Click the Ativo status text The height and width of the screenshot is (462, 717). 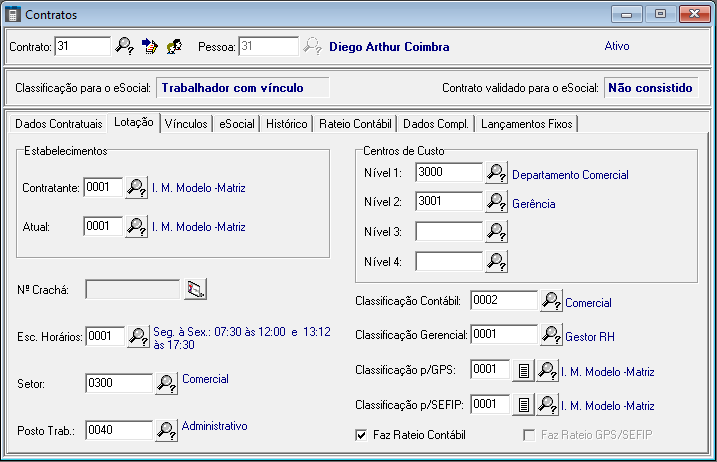[x=617, y=46]
